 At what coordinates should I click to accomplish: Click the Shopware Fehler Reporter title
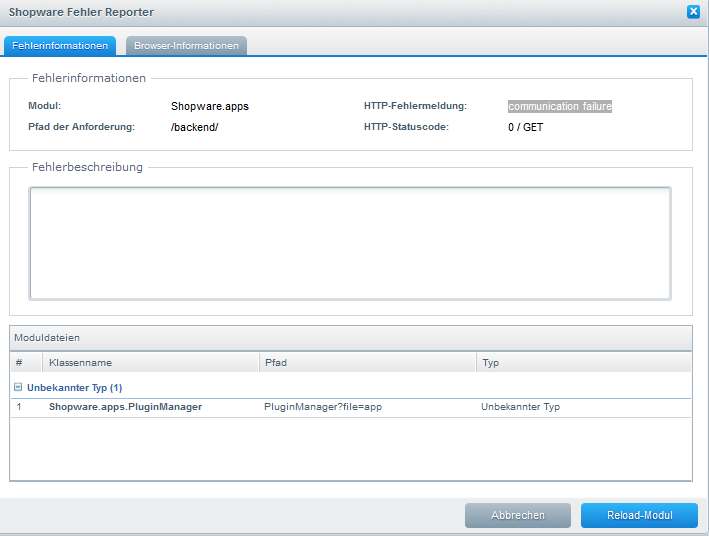(81, 12)
